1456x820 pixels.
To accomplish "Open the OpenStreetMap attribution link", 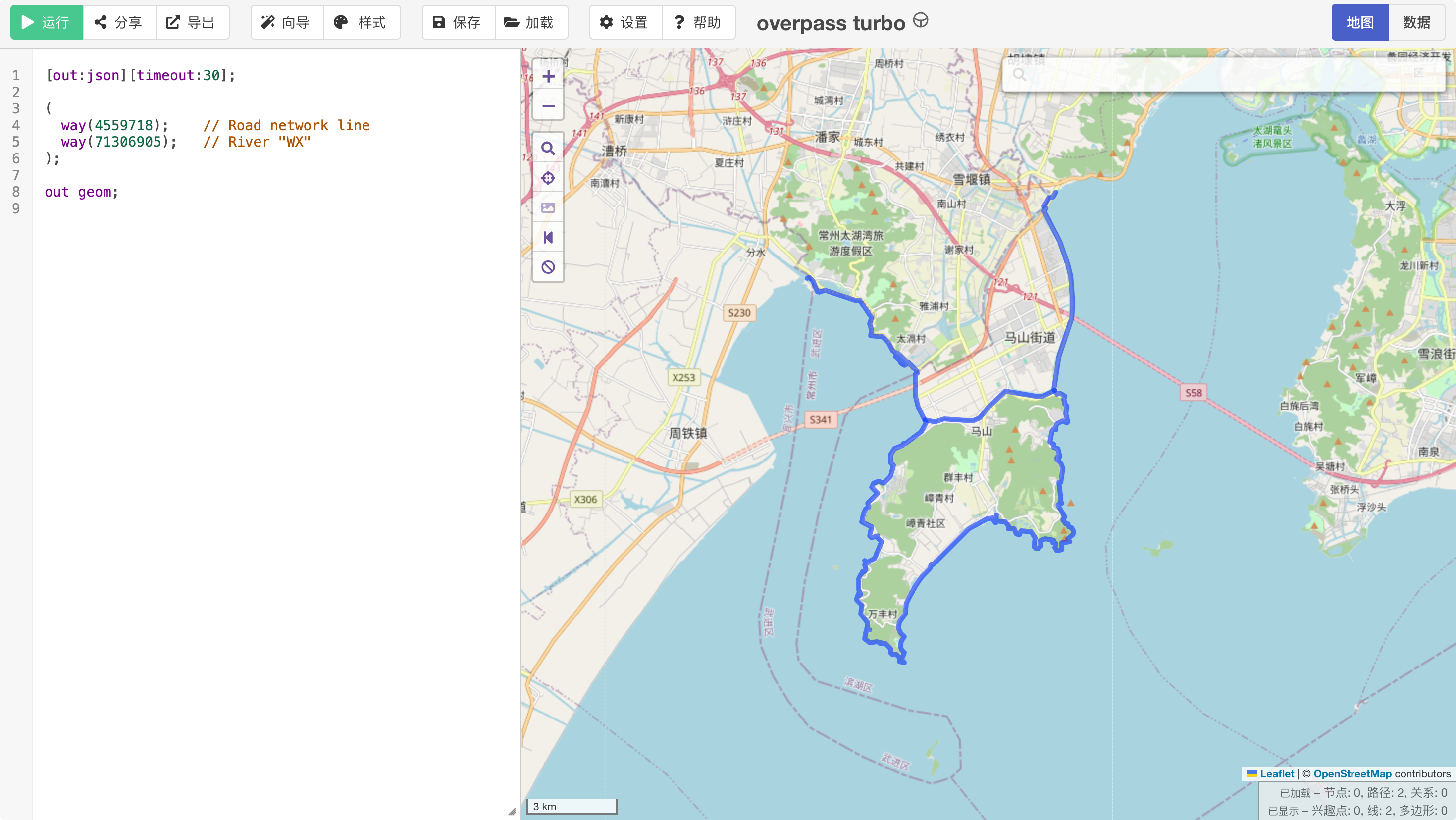I will (1352, 773).
